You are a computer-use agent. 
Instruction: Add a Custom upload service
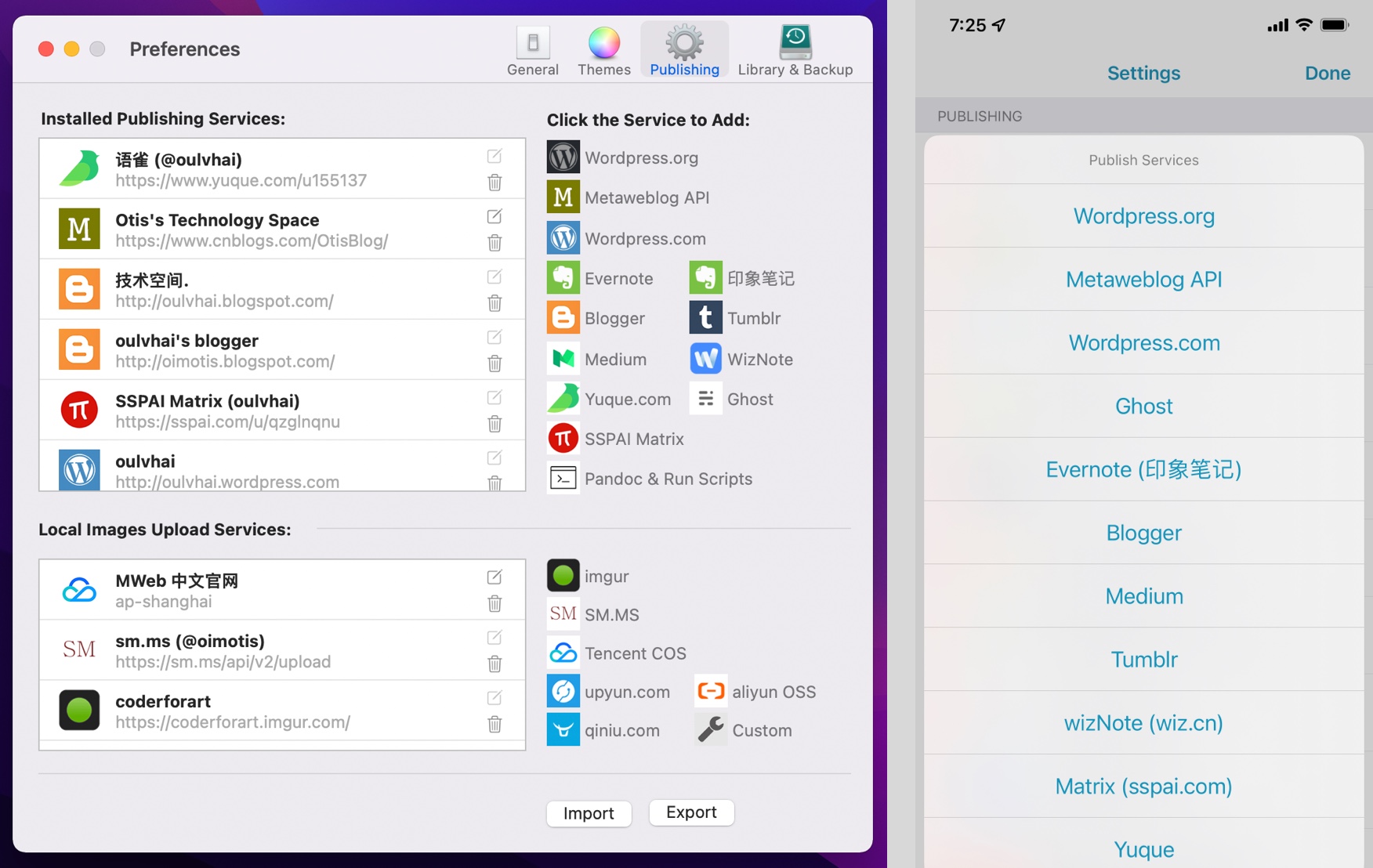[744, 730]
